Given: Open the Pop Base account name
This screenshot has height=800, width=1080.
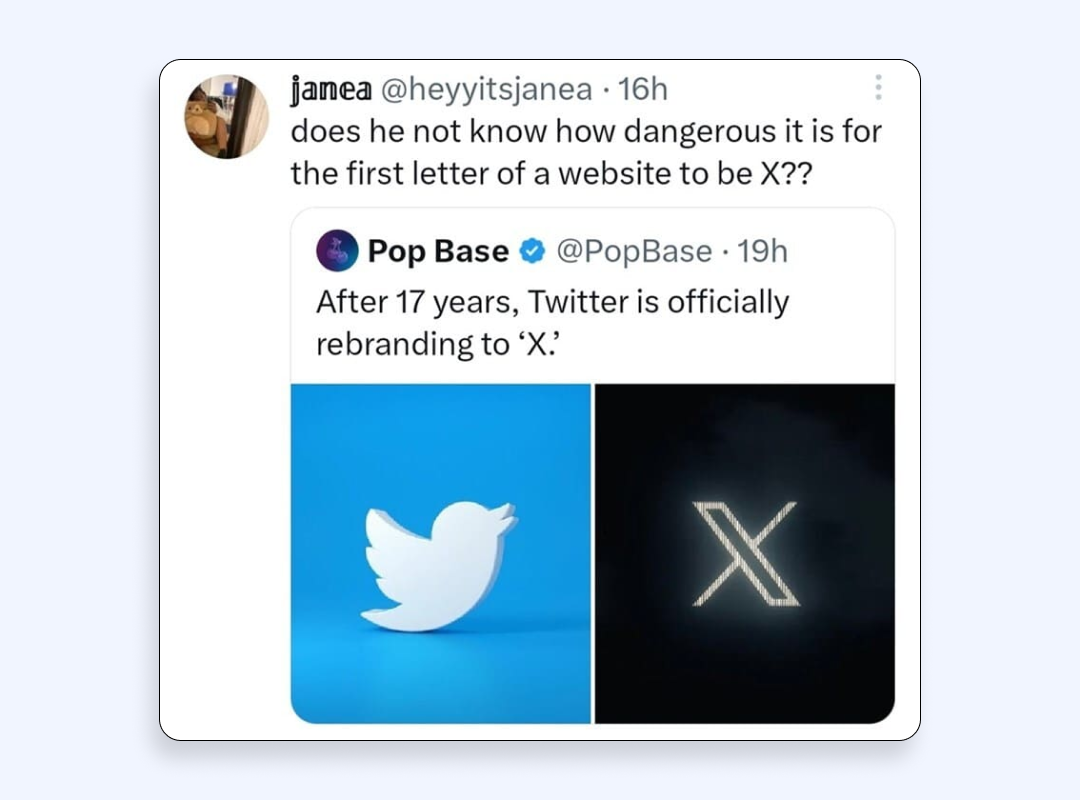Looking at the screenshot, I should point(438,251).
